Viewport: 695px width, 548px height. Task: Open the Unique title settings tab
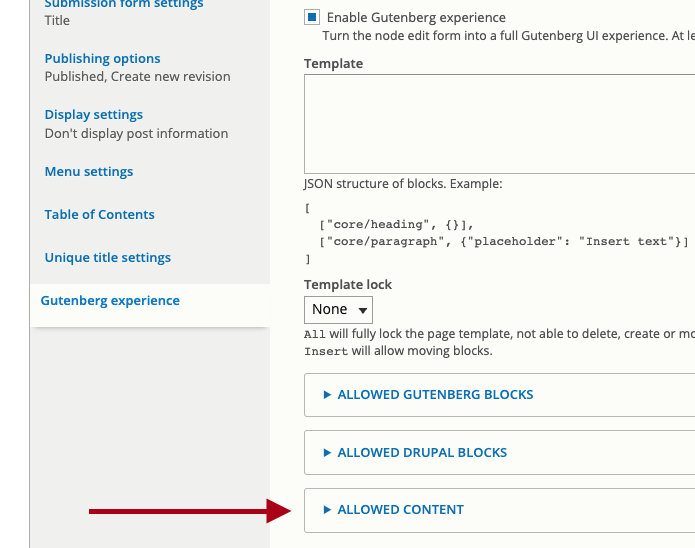point(108,258)
